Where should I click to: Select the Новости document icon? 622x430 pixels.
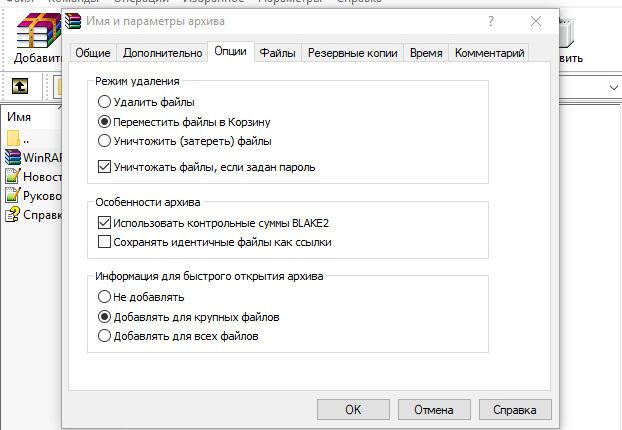13,176
